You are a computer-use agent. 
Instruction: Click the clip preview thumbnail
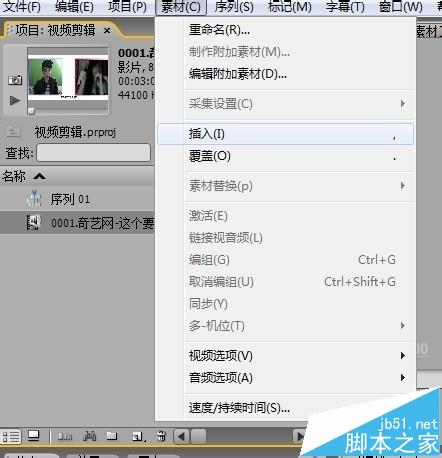coord(68,77)
